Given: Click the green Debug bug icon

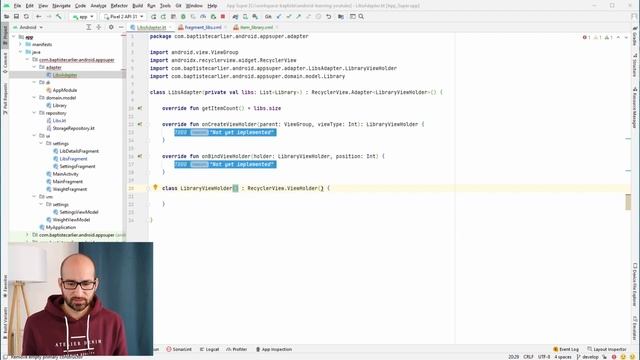Looking at the screenshot, I should 183,17.
